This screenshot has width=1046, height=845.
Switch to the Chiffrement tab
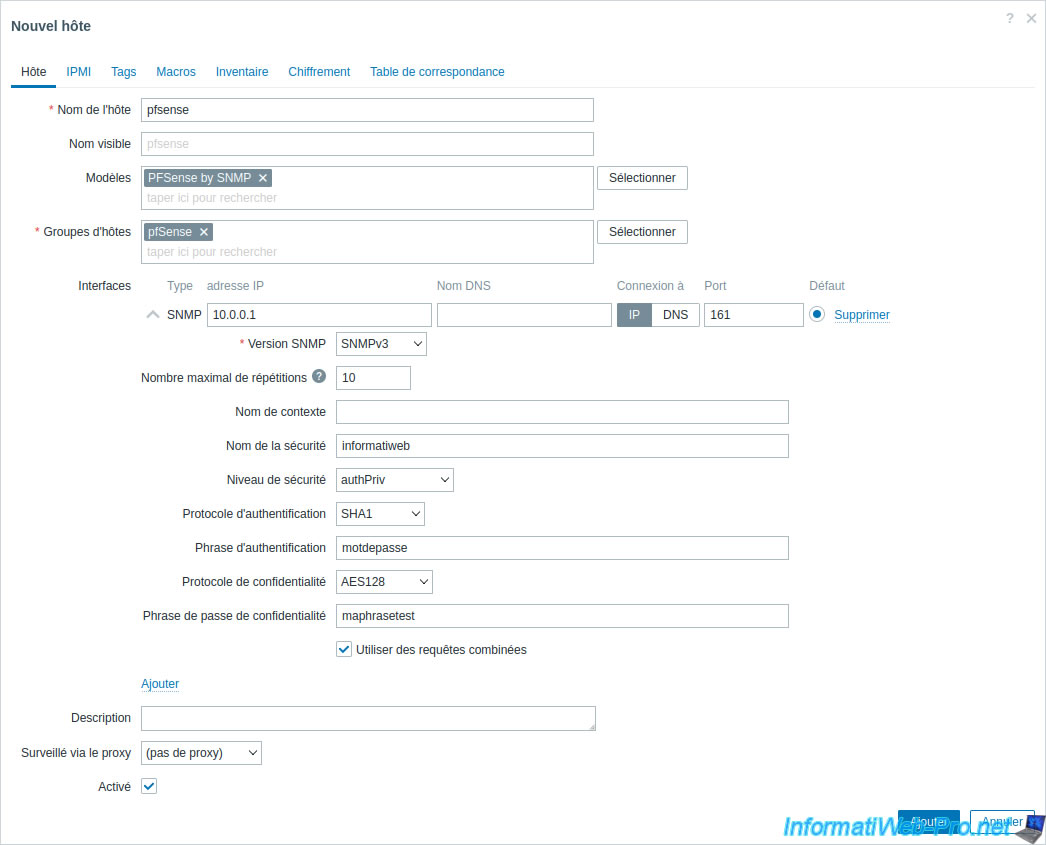[319, 71]
